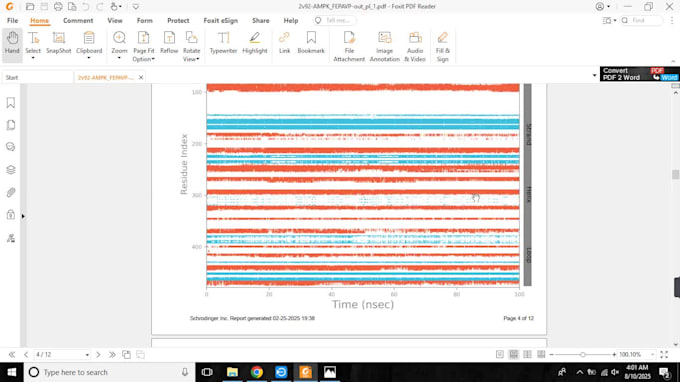Open the tab list dropdown arrow
The image size is (680, 382).
point(594,75)
